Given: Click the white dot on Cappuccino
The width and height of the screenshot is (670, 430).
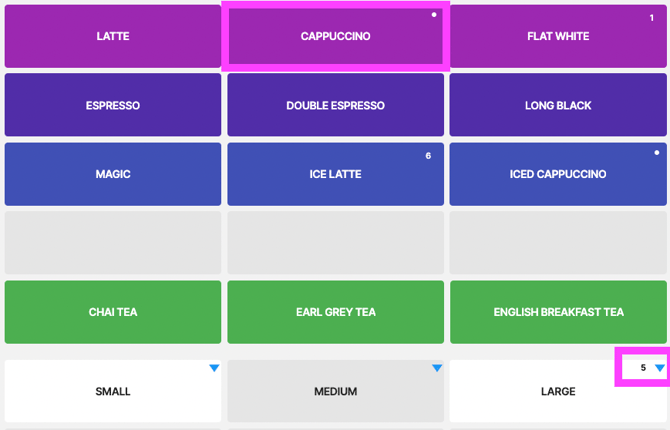Looking at the screenshot, I should 434,15.
